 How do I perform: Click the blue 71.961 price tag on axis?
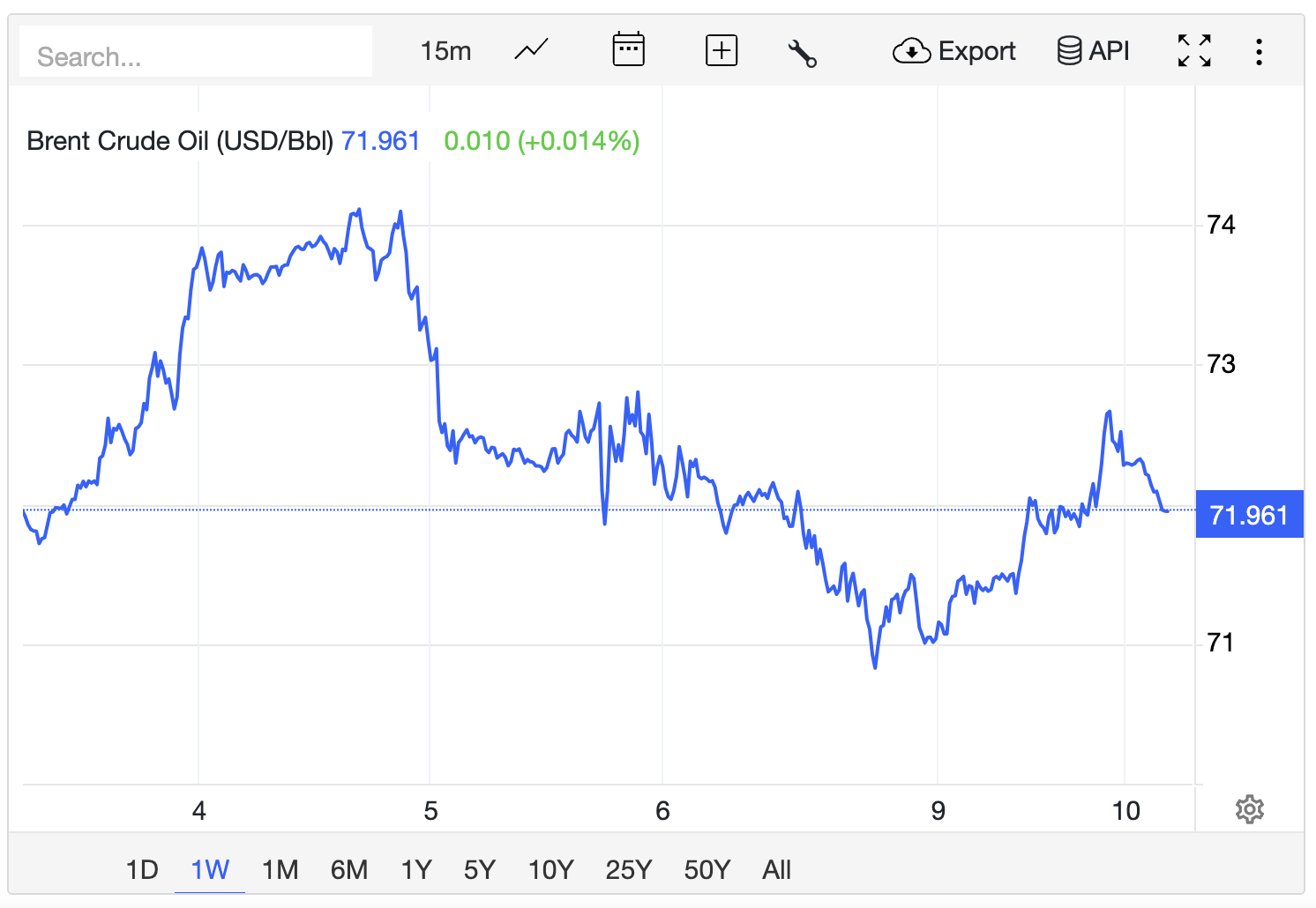pyautogui.click(x=1249, y=515)
